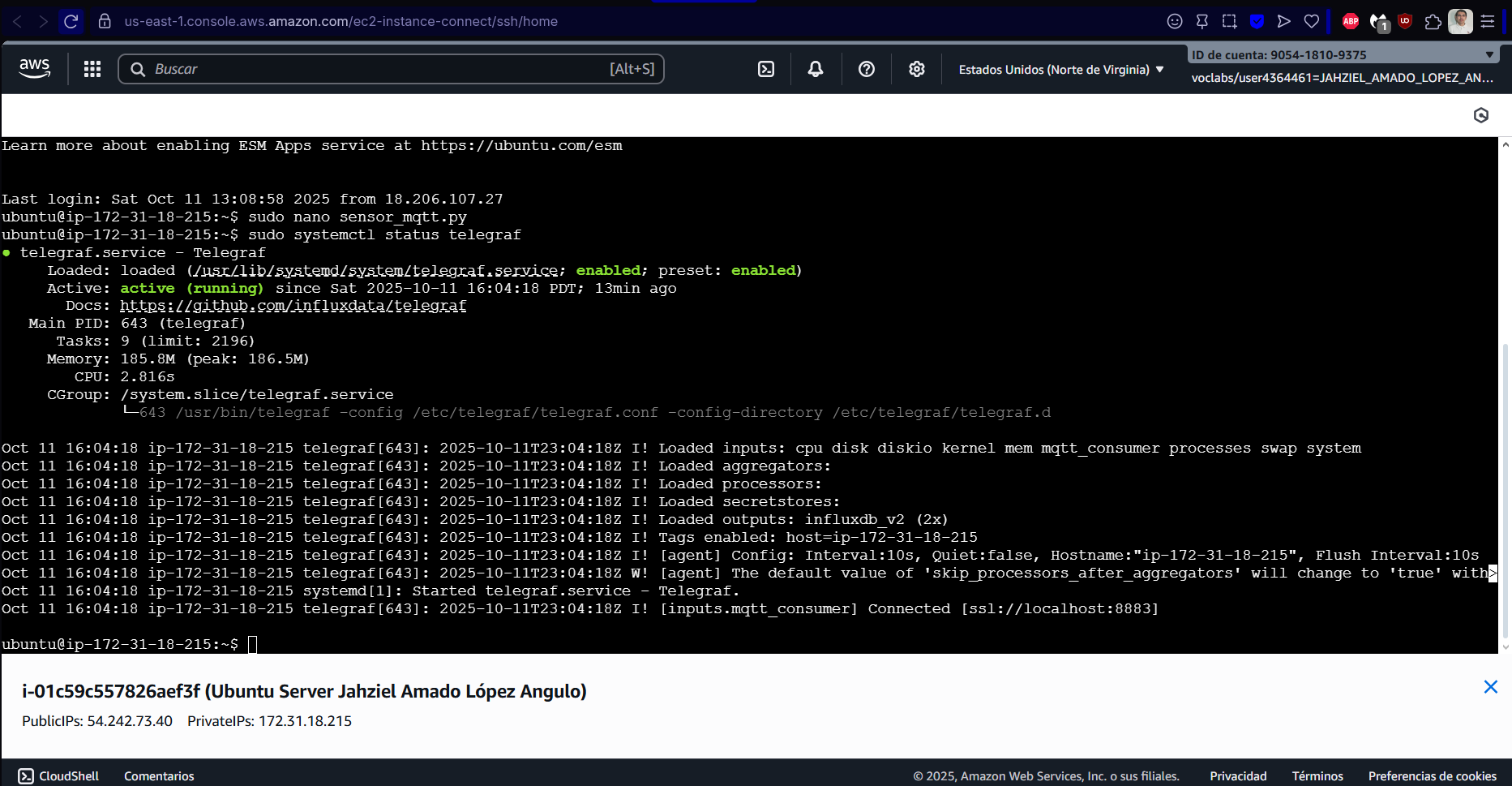Open the browser easy setup sliders menu
This screenshot has height=786, width=1512.
pos(1488,21)
